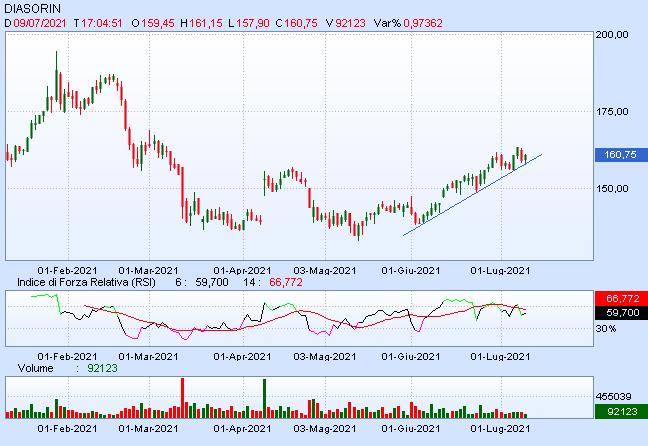Click 01-Apr-2021 label under price chart
Image resolution: width=648 pixels, height=446 pixels.
[242, 271]
